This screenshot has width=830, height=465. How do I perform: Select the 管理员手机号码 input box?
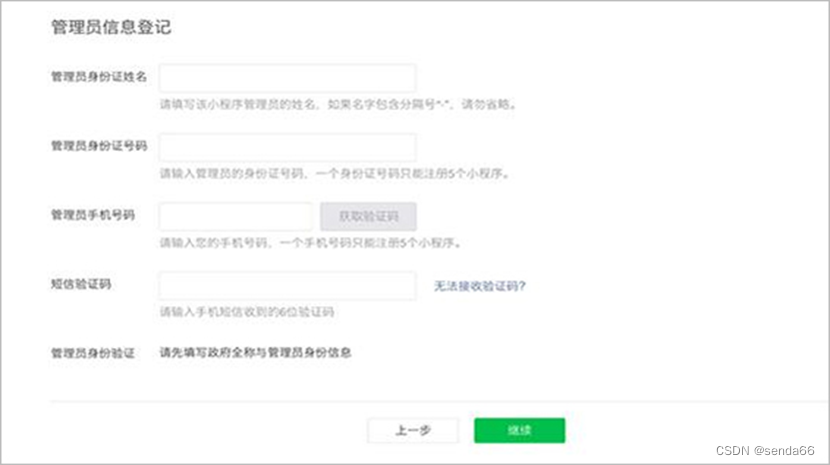[236, 216]
